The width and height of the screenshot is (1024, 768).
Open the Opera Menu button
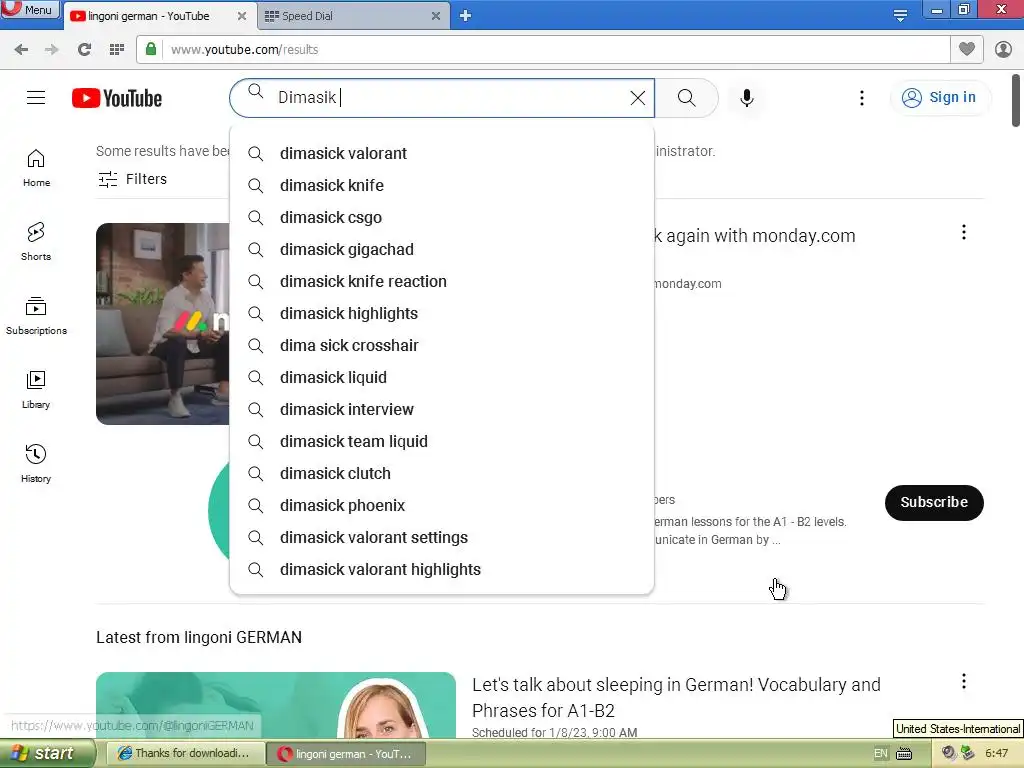pos(30,10)
